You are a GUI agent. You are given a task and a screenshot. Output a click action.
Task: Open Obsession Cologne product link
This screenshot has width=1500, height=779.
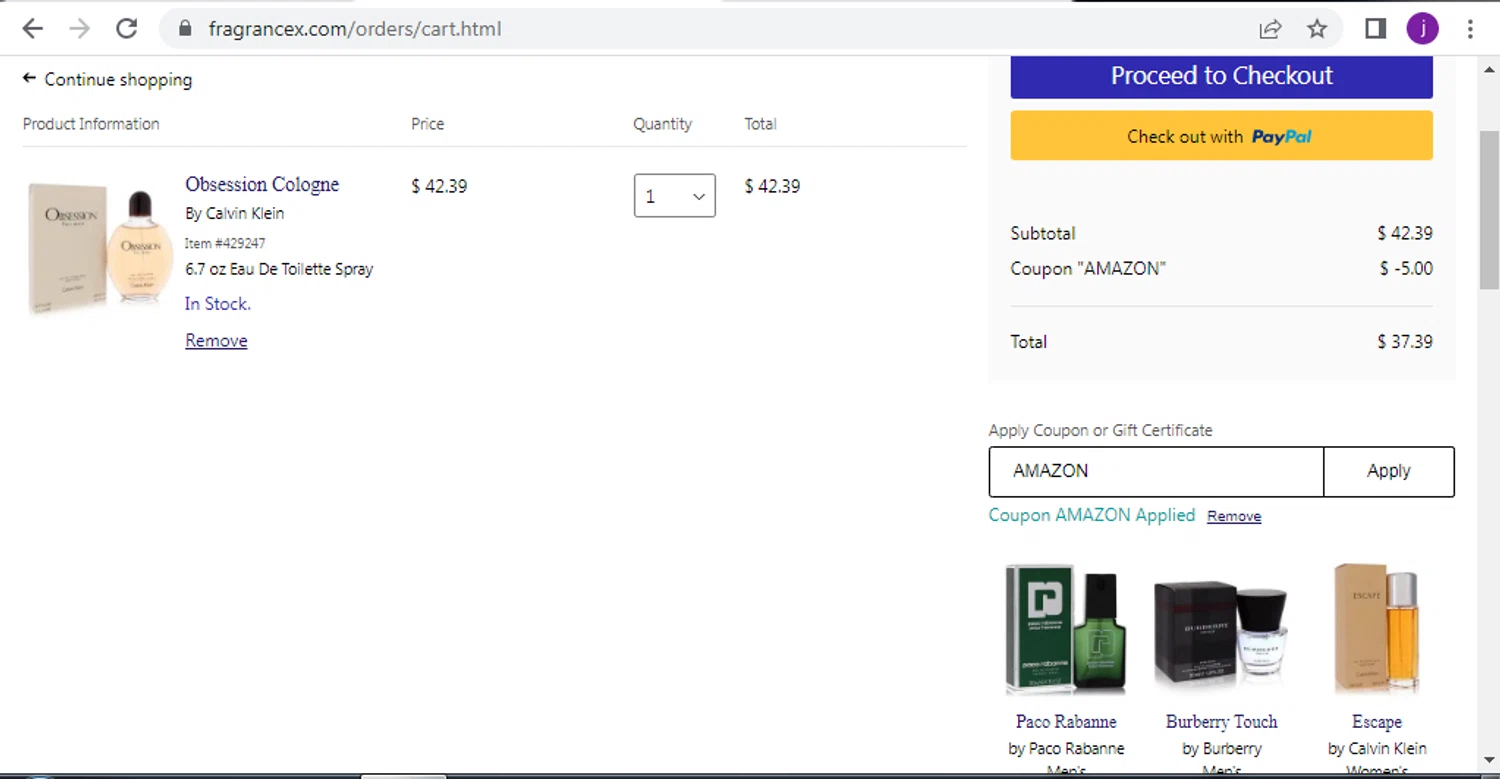(x=262, y=184)
